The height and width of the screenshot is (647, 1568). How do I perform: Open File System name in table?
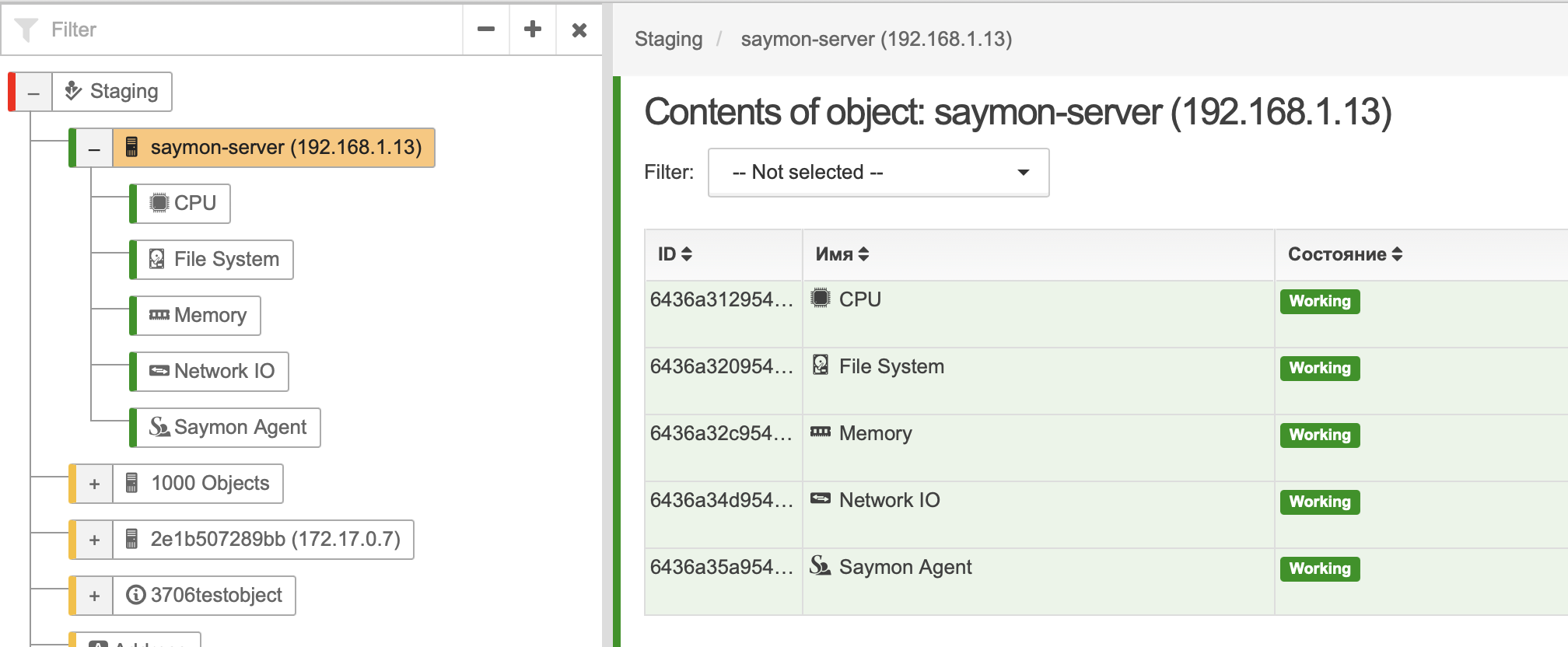pos(891,366)
